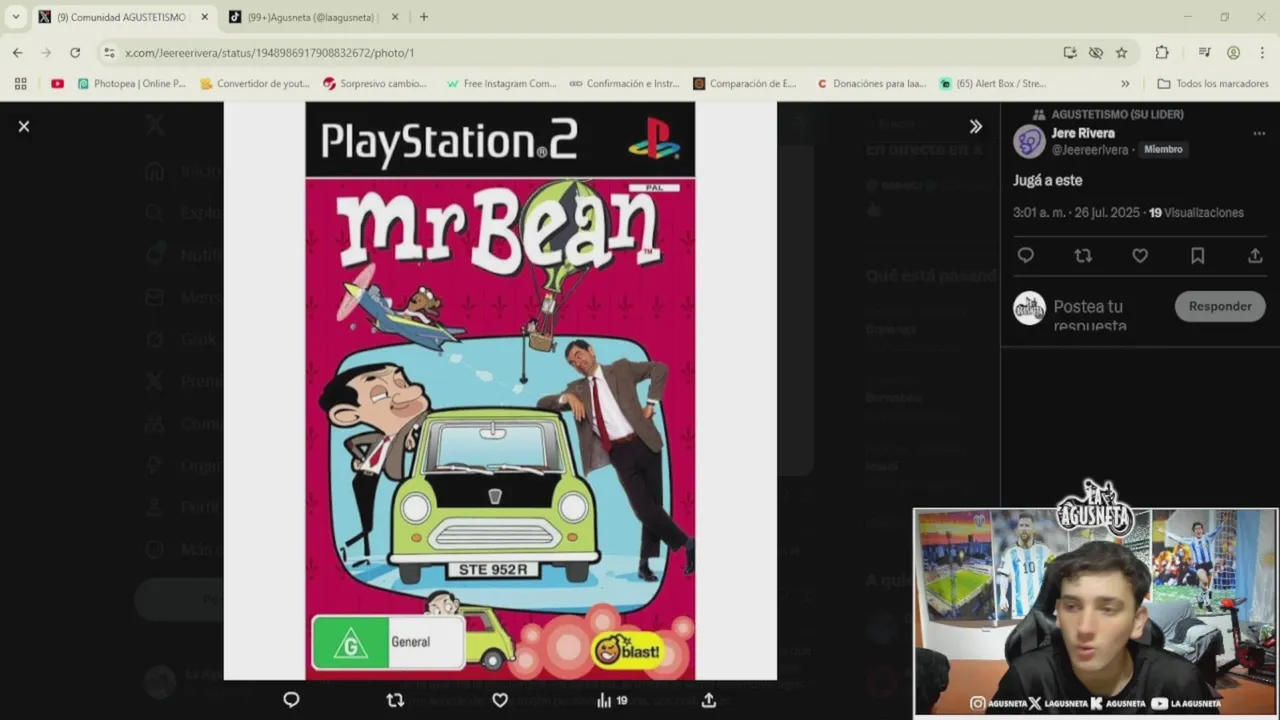Click the address bar URL

pyautogui.click(x=269, y=53)
